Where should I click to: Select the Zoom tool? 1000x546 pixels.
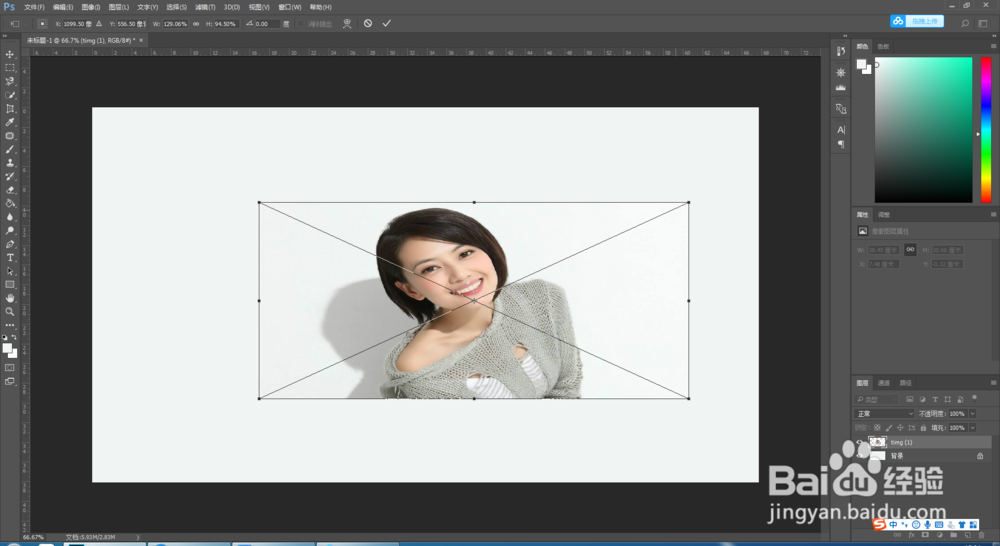pyautogui.click(x=10, y=312)
